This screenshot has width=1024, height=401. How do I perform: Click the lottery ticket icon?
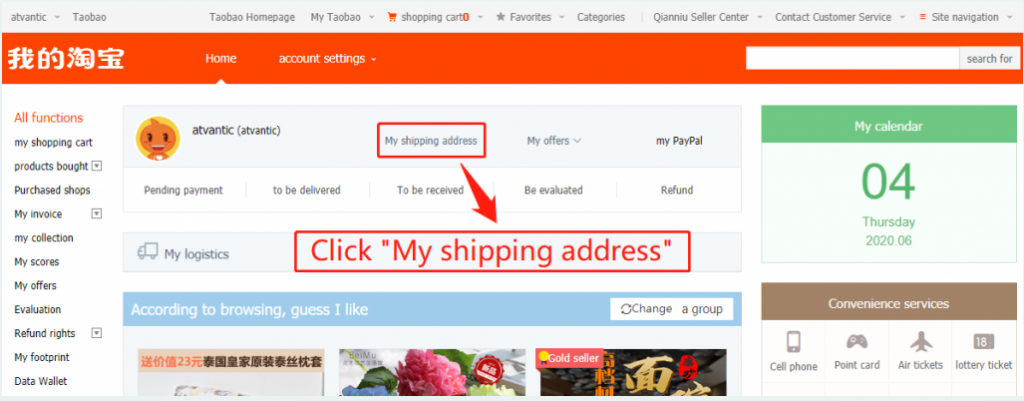[x=984, y=342]
